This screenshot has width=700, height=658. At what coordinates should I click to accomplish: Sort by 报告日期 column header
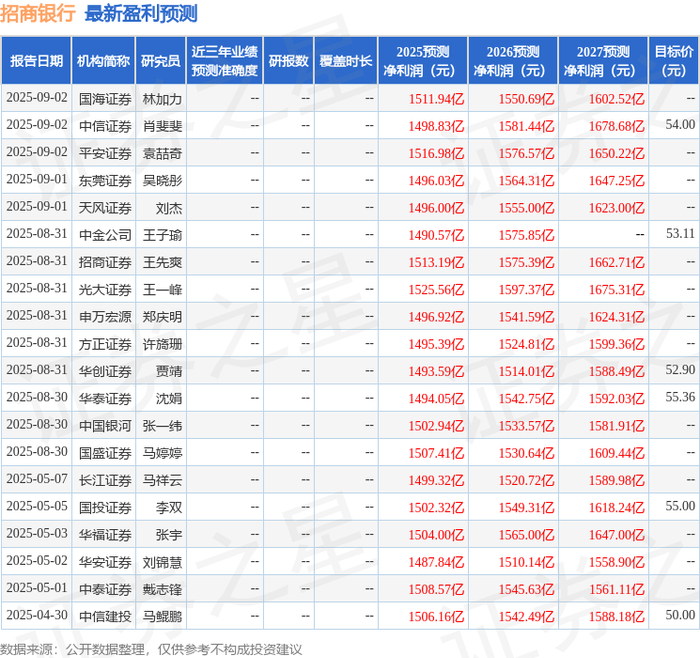tap(36, 61)
